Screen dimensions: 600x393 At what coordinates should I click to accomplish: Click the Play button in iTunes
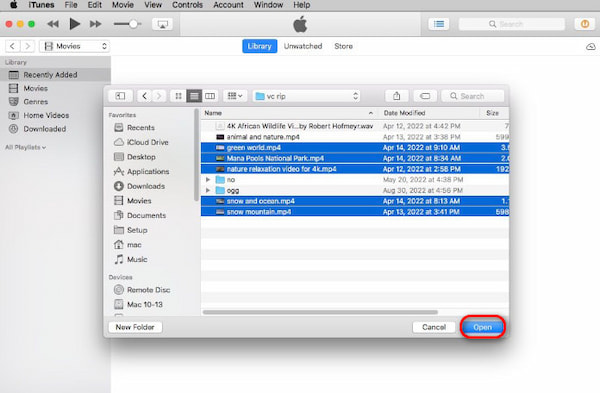pos(74,24)
